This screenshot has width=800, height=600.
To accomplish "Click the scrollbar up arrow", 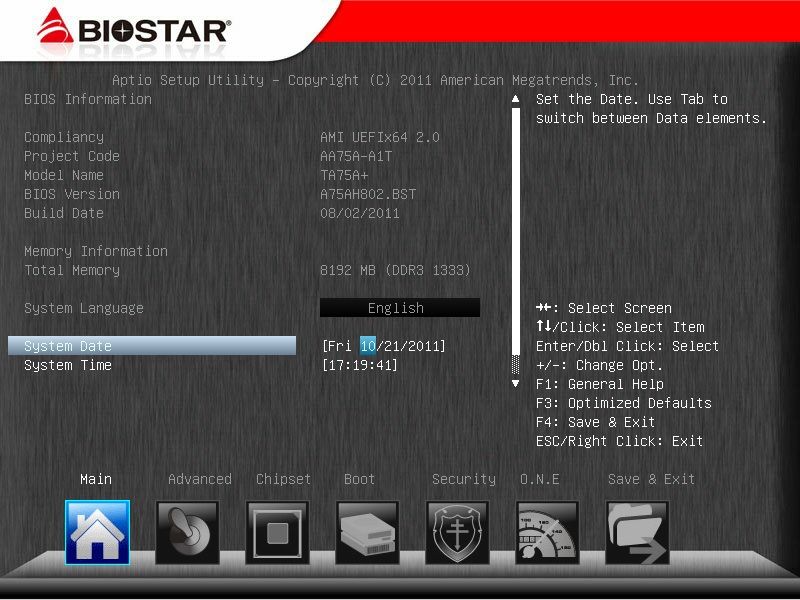I will [x=516, y=98].
